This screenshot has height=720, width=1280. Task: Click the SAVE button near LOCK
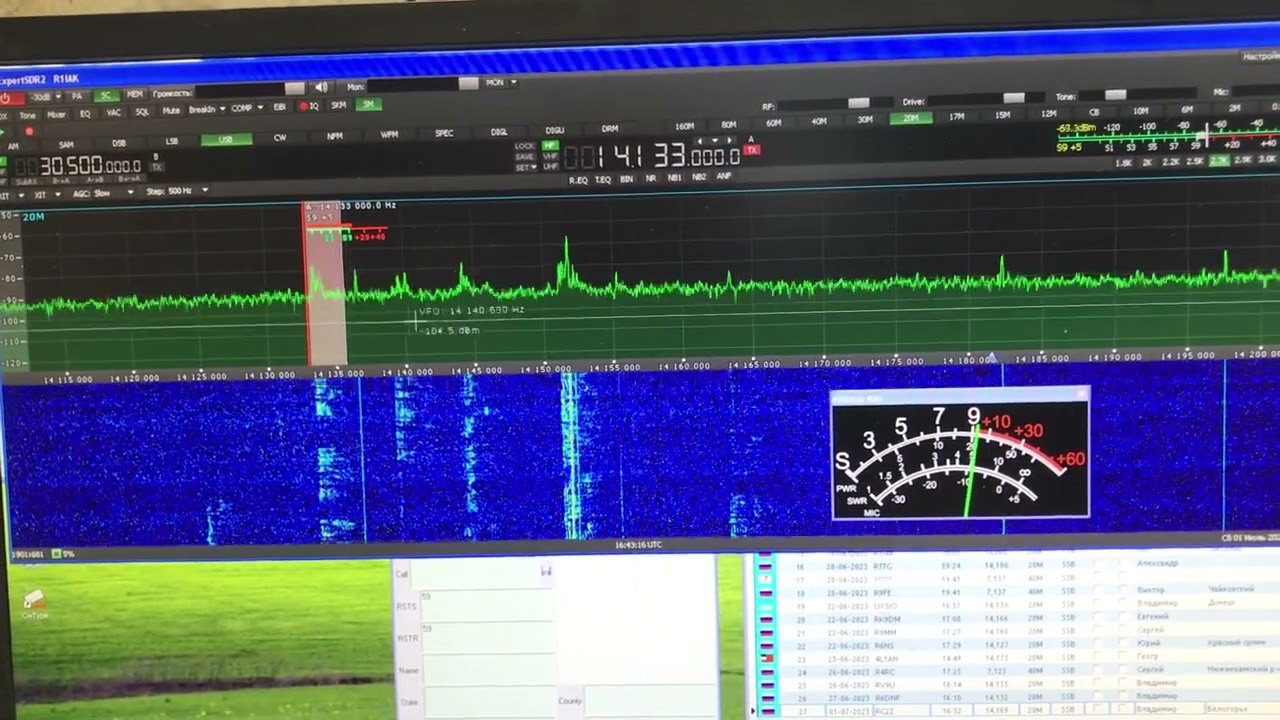point(524,156)
